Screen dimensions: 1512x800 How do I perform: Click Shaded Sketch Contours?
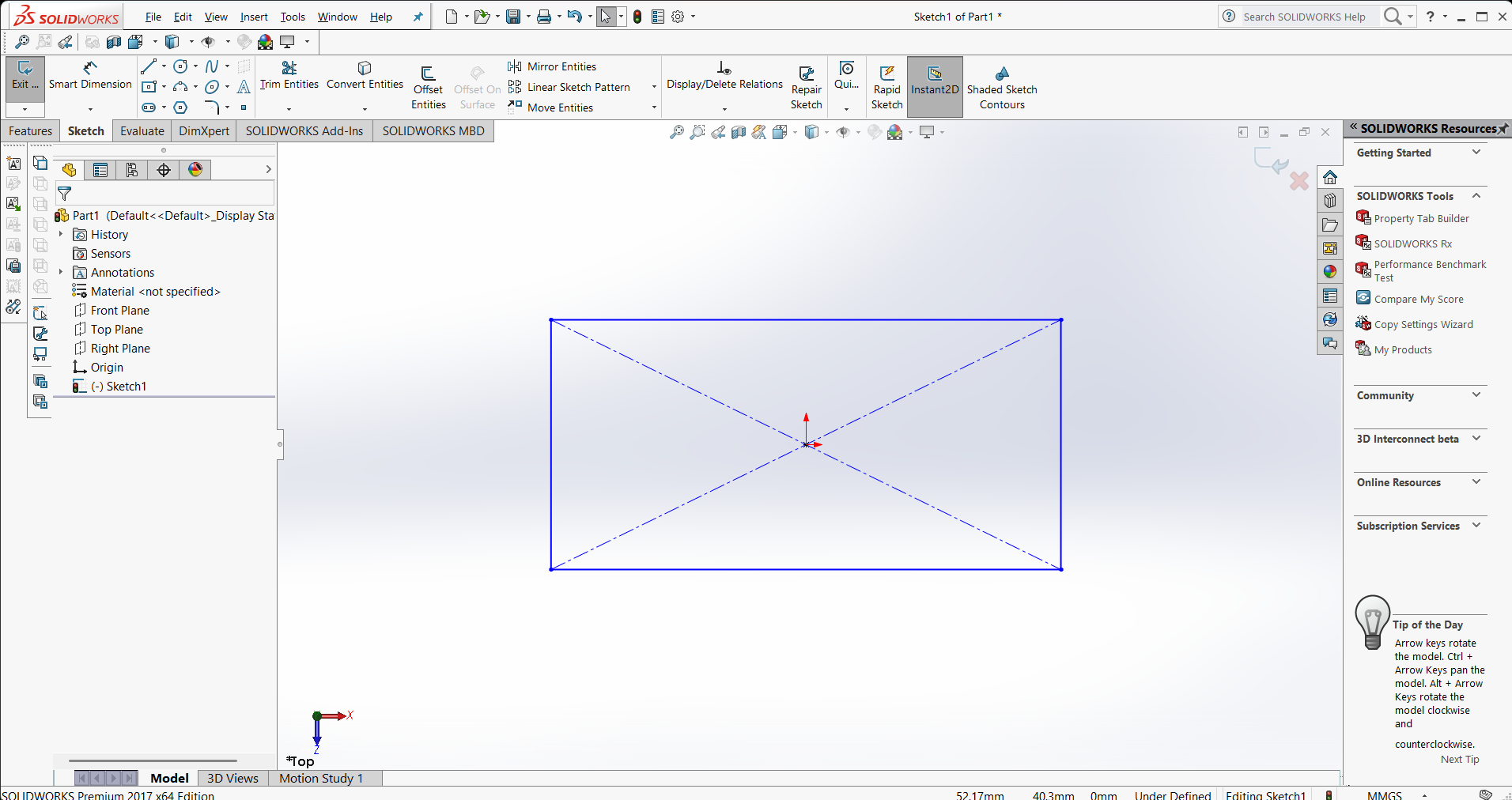(1002, 88)
